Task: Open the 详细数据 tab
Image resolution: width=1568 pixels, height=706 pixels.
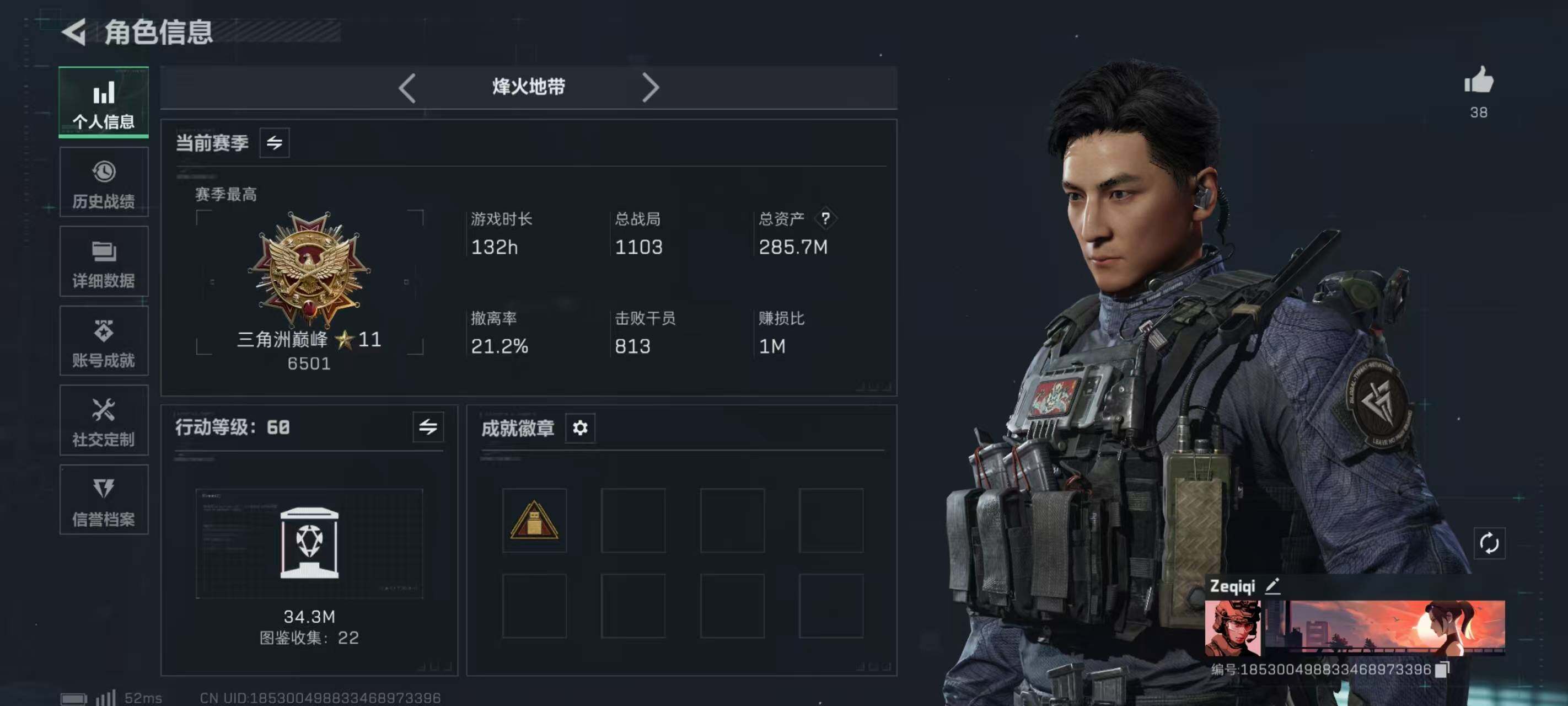Action: (104, 261)
